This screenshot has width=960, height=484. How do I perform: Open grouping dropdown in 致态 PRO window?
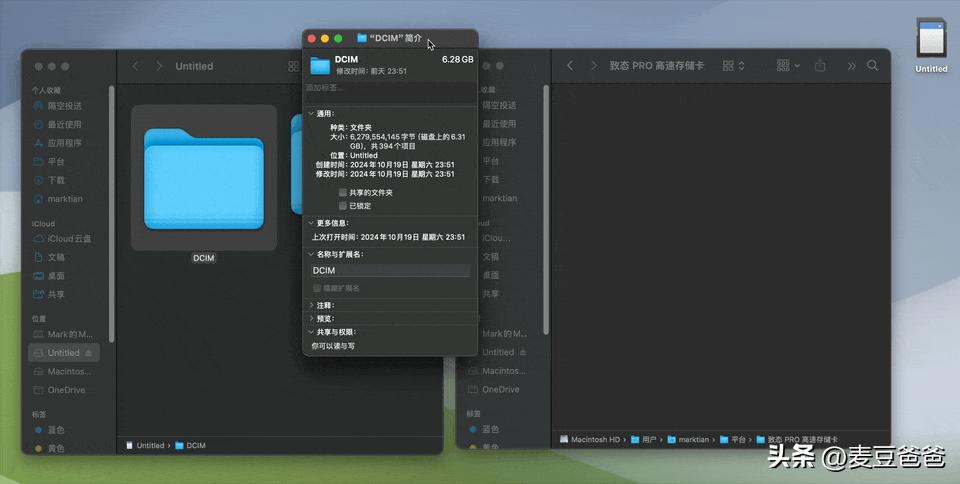(x=788, y=65)
